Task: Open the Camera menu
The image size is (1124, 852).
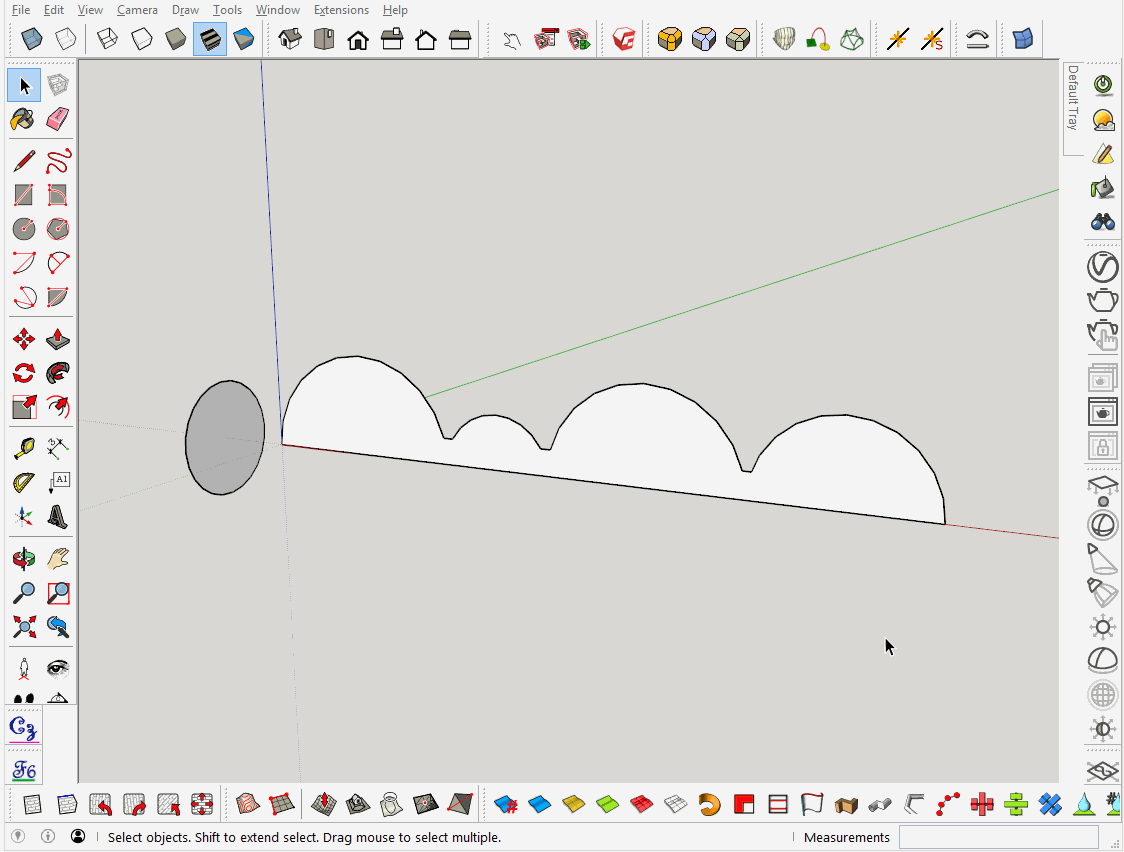Action: tap(137, 10)
